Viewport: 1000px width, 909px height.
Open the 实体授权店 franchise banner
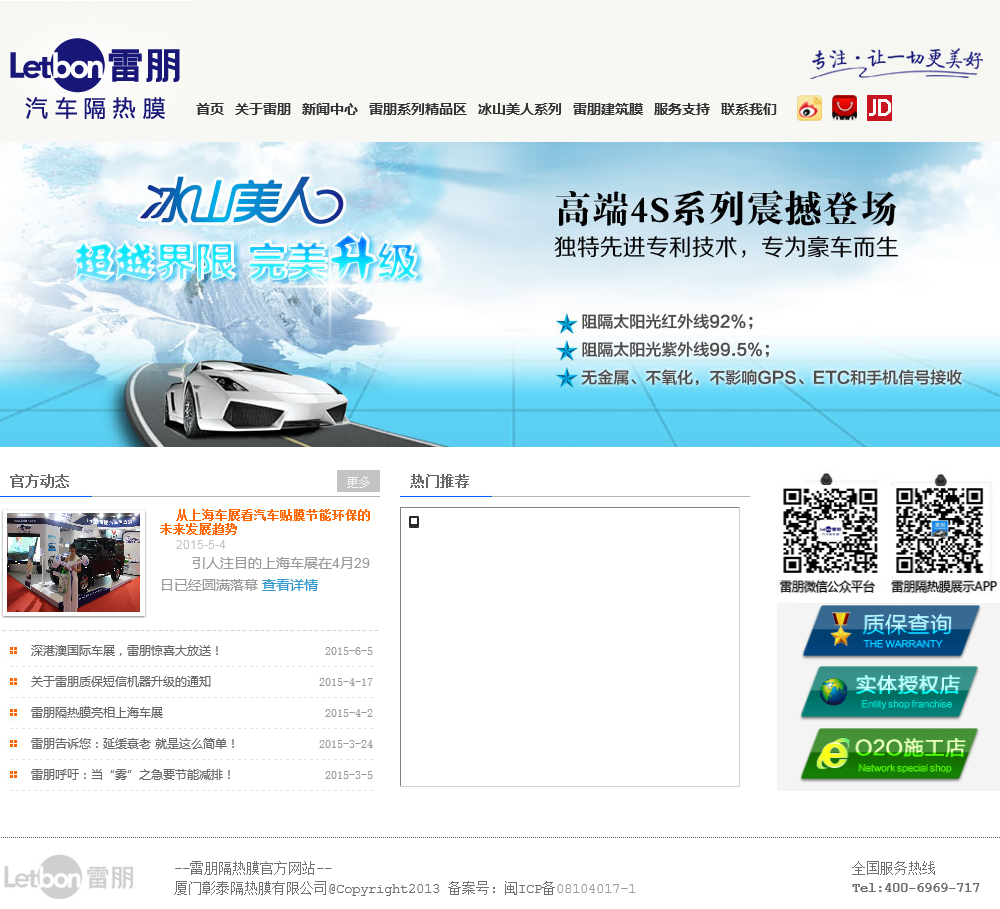pyautogui.click(x=889, y=692)
